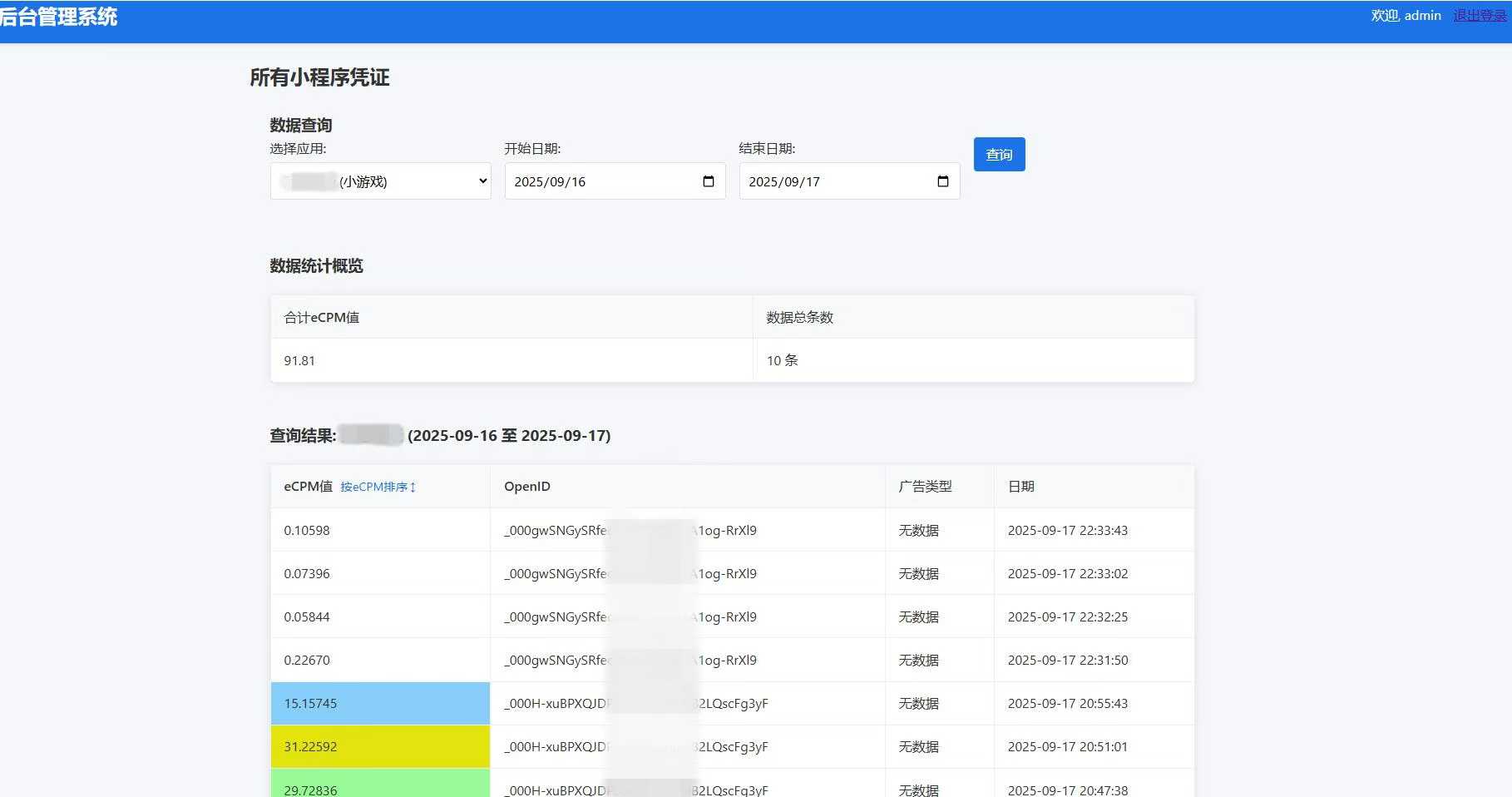Click the blue 查询 query button
1512x797 pixels.
tap(999, 155)
